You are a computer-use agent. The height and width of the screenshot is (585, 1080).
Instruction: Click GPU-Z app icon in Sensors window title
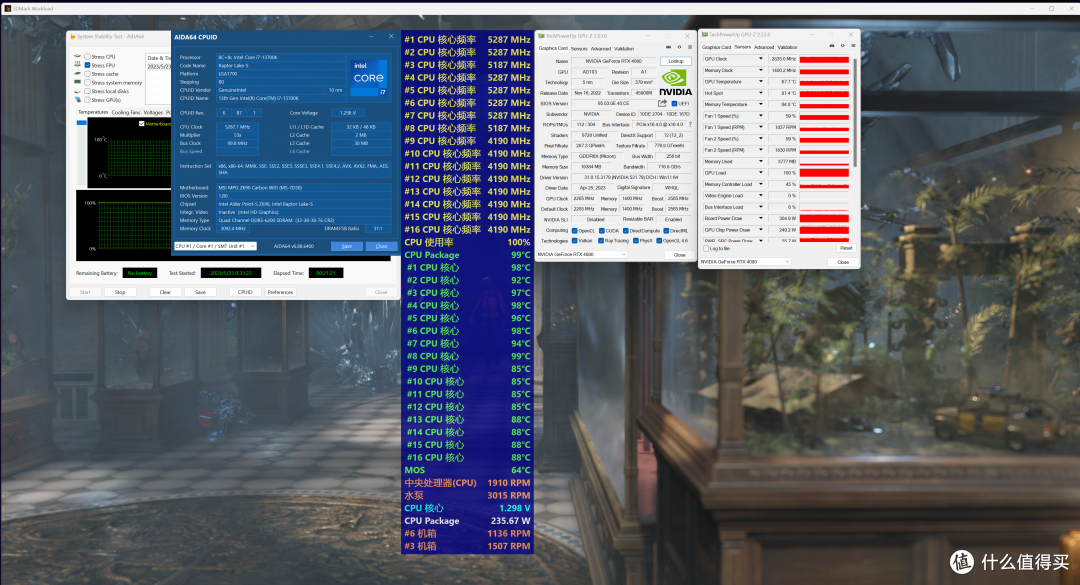(705, 34)
